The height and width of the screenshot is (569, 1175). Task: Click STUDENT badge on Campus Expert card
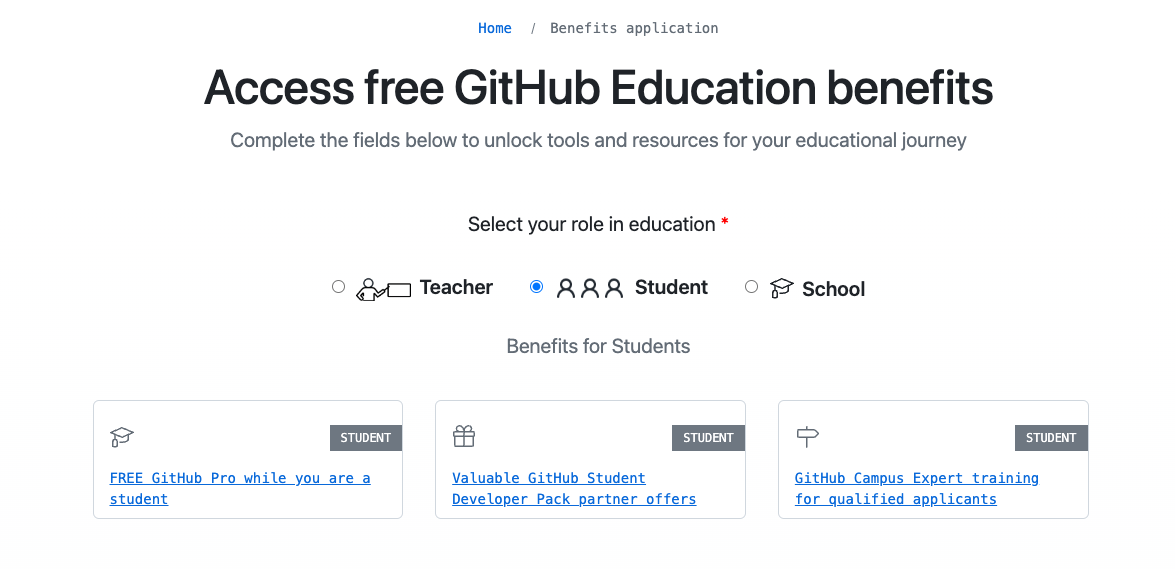coord(1051,438)
